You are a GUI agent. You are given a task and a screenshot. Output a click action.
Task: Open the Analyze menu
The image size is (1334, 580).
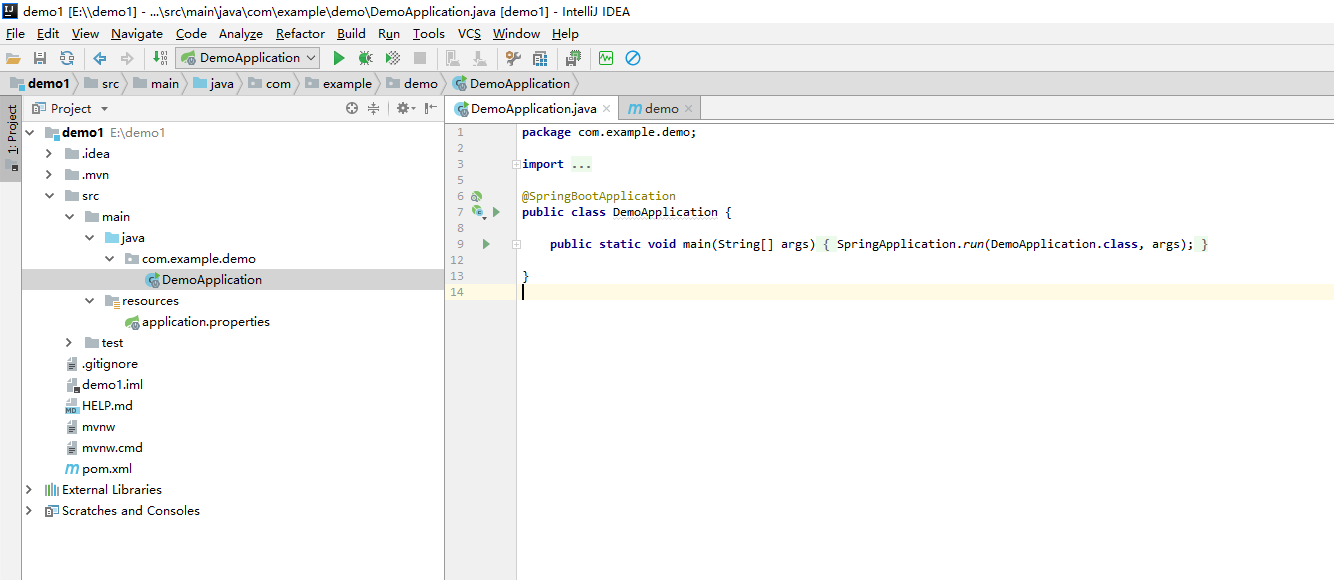tap(241, 34)
